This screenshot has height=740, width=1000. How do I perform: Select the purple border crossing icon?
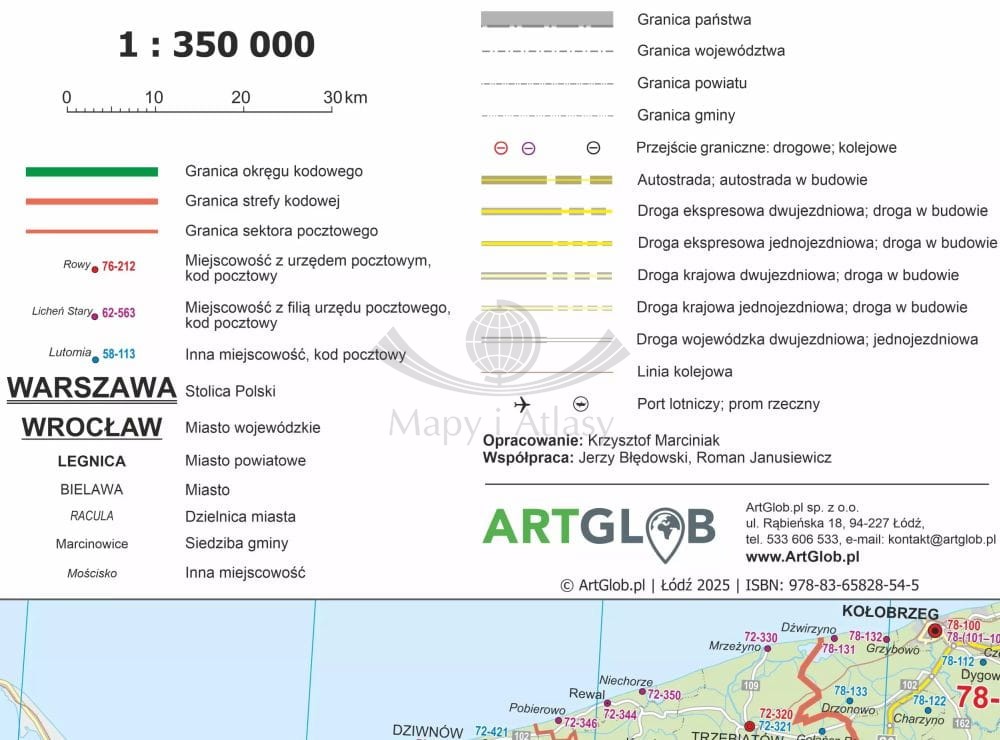click(x=529, y=148)
